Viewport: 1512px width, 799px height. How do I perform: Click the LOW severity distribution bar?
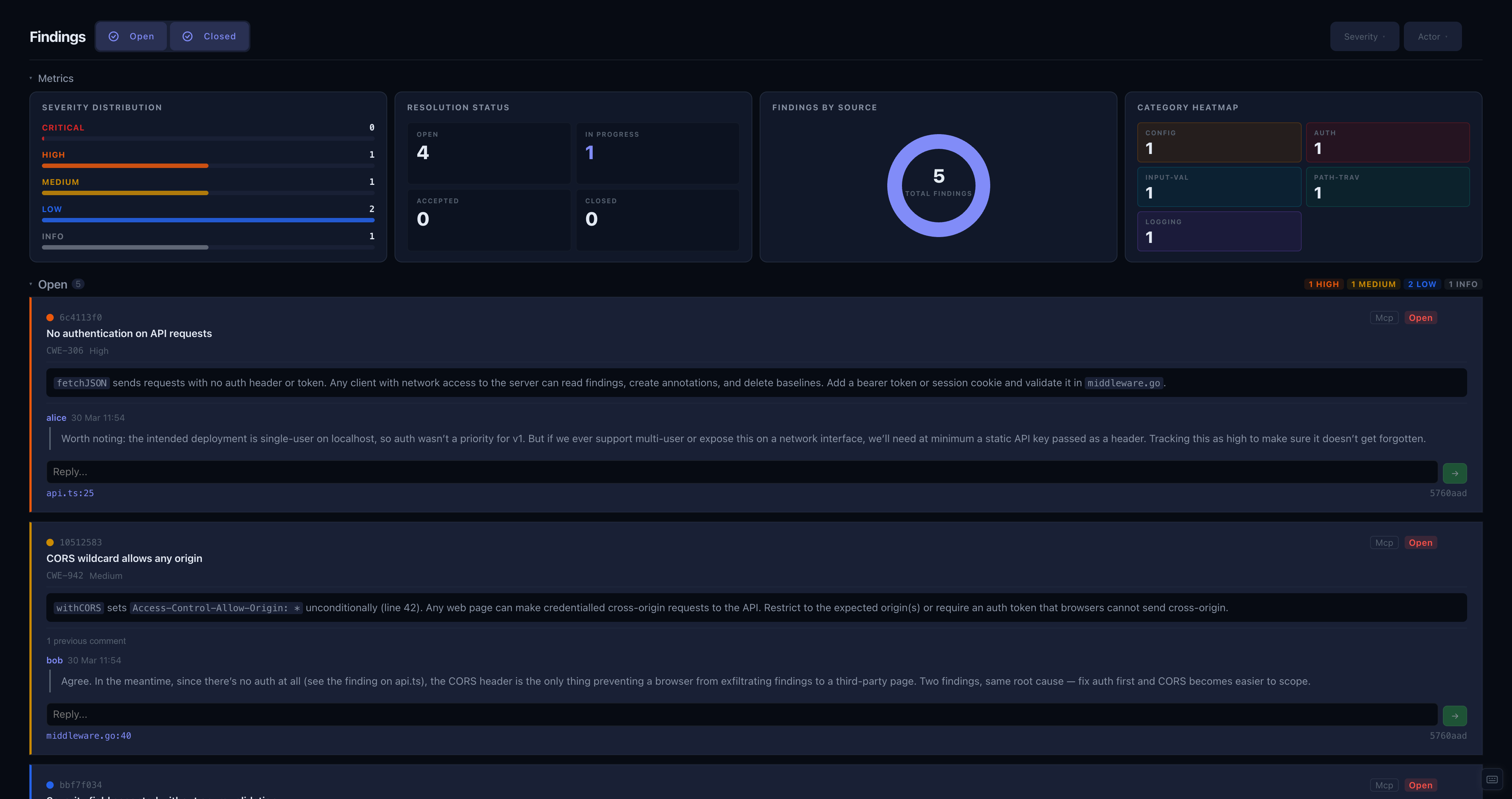208,220
